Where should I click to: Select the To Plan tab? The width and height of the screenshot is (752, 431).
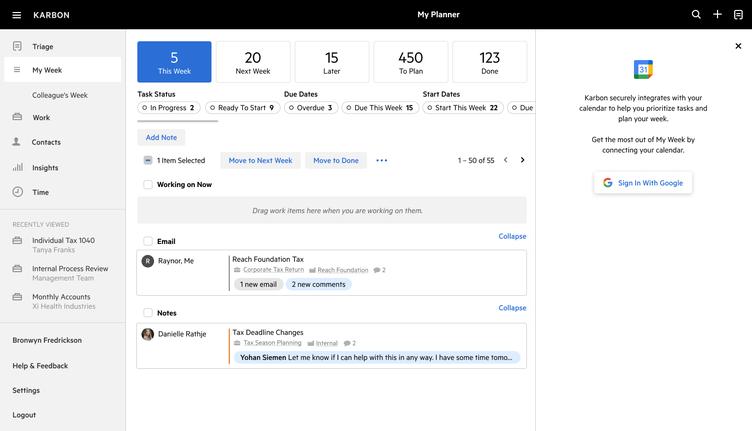(411, 62)
